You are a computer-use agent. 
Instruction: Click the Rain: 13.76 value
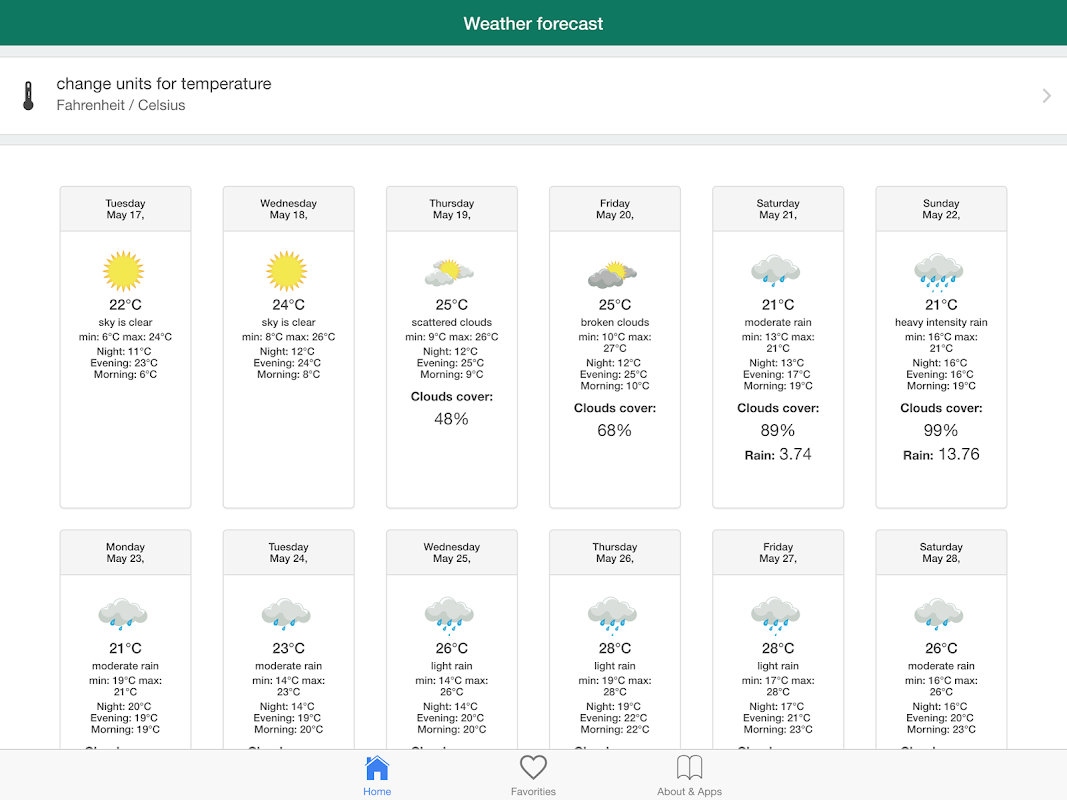[941, 454]
